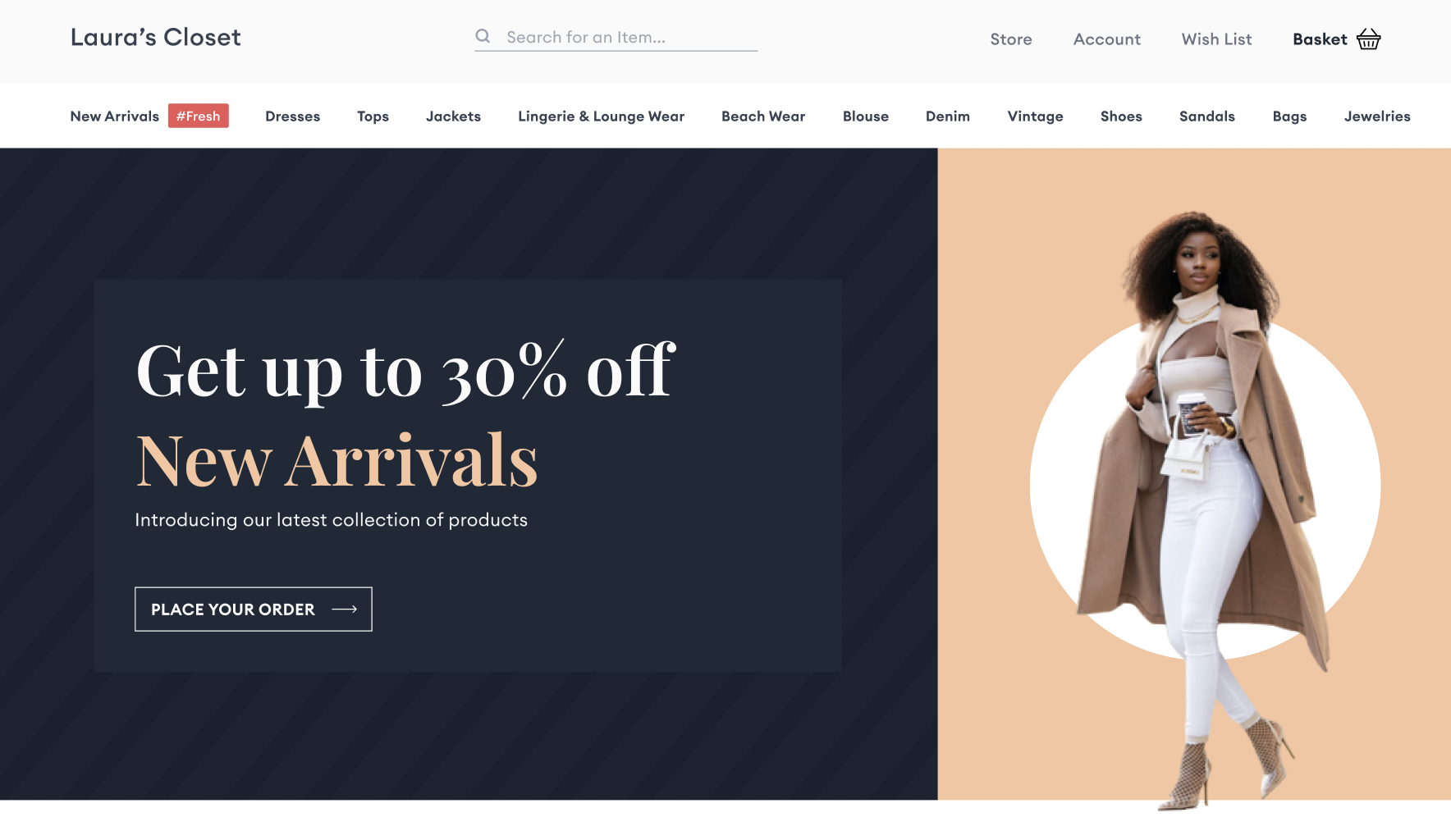Viewport: 1451px width, 840px height.
Task: Click the #Fresh badge
Action: pos(199,116)
